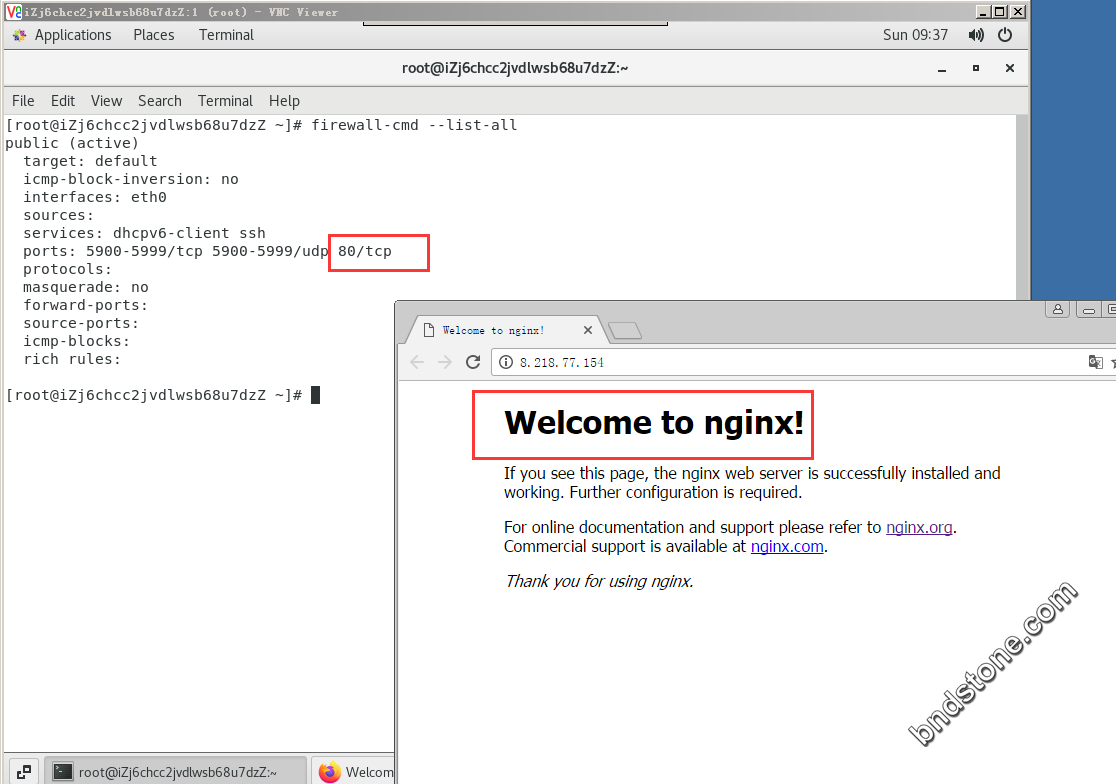Click the translate page icon in address bar

click(x=1095, y=362)
